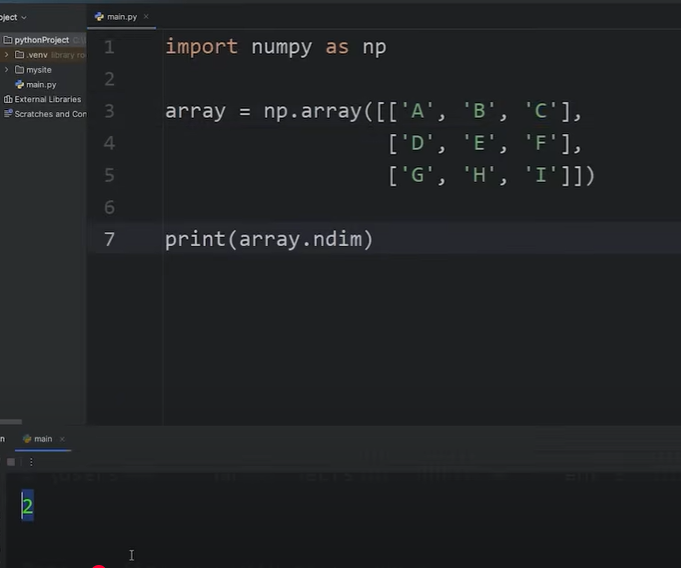Viewport: 681px width, 568px height.
Task: Place cursor on the import numpy line
Action: pos(275,47)
